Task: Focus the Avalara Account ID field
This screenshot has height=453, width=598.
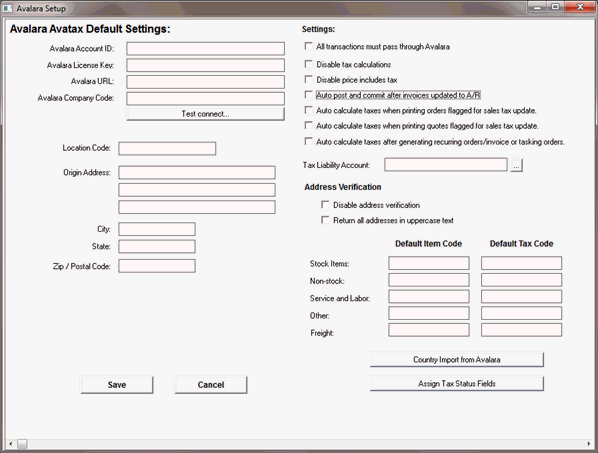Action: [x=206, y=48]
